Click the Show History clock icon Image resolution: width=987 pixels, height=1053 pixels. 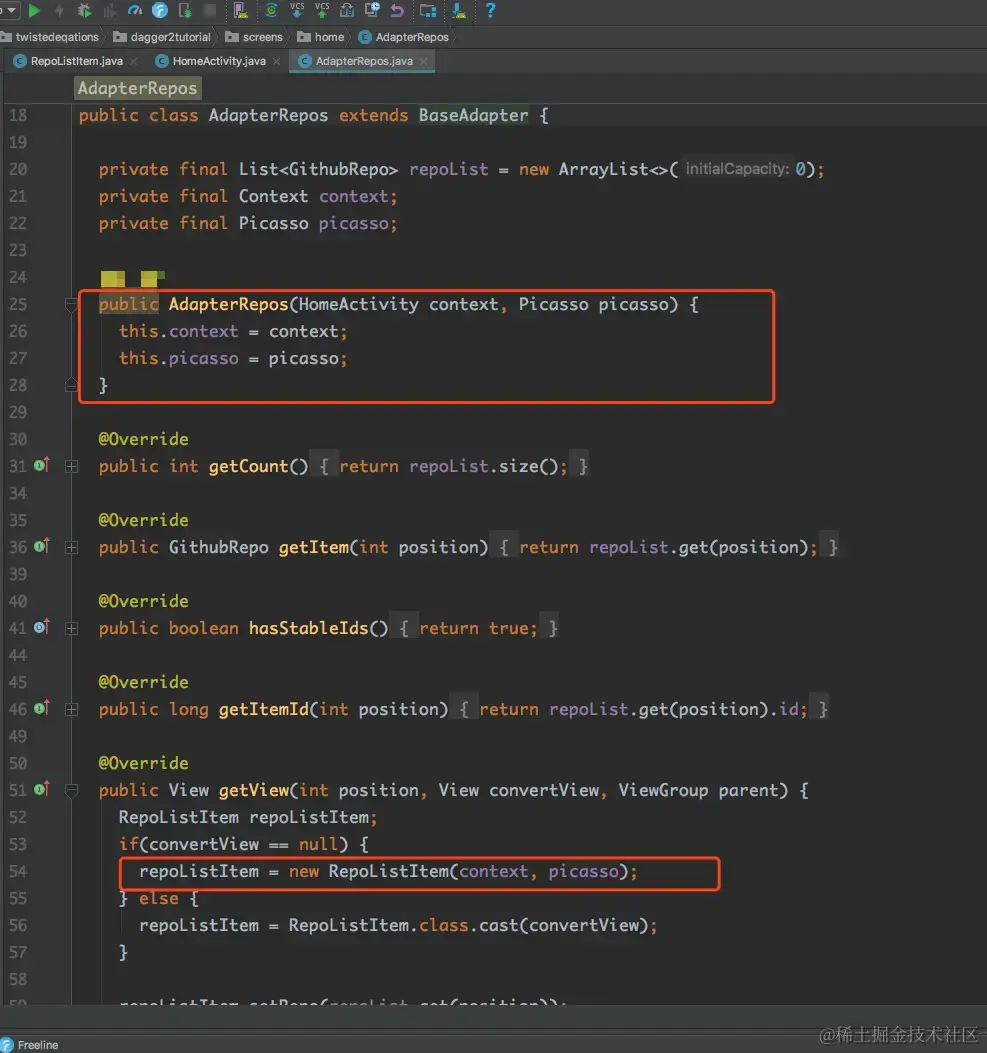coord(372,10)
